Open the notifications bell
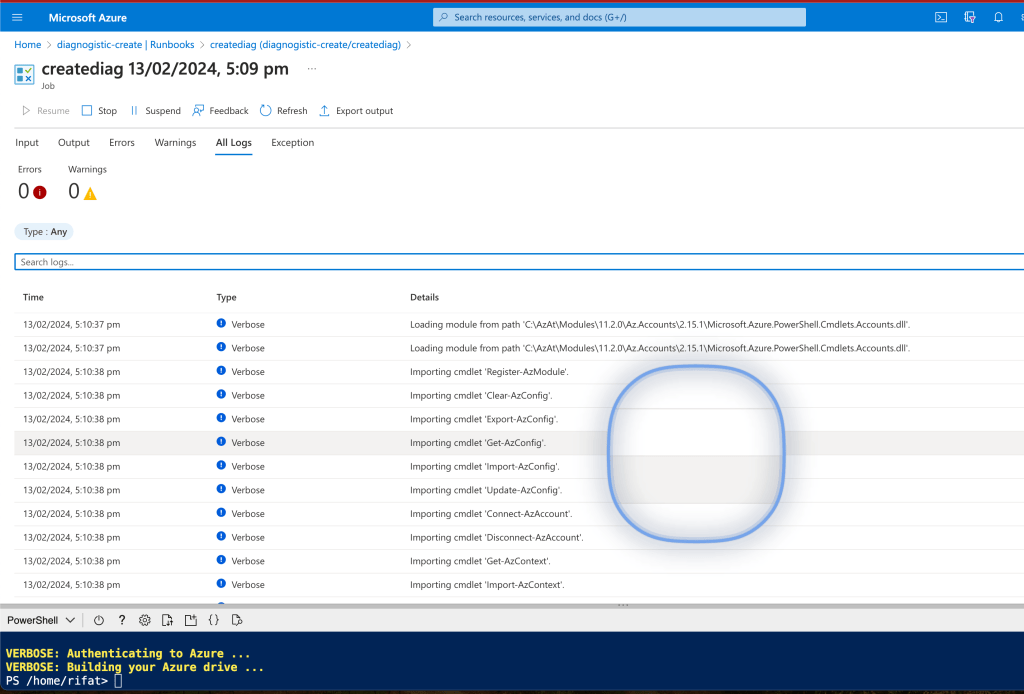Viewport: 1024px width, 694px height. click(x=999, y=18)
